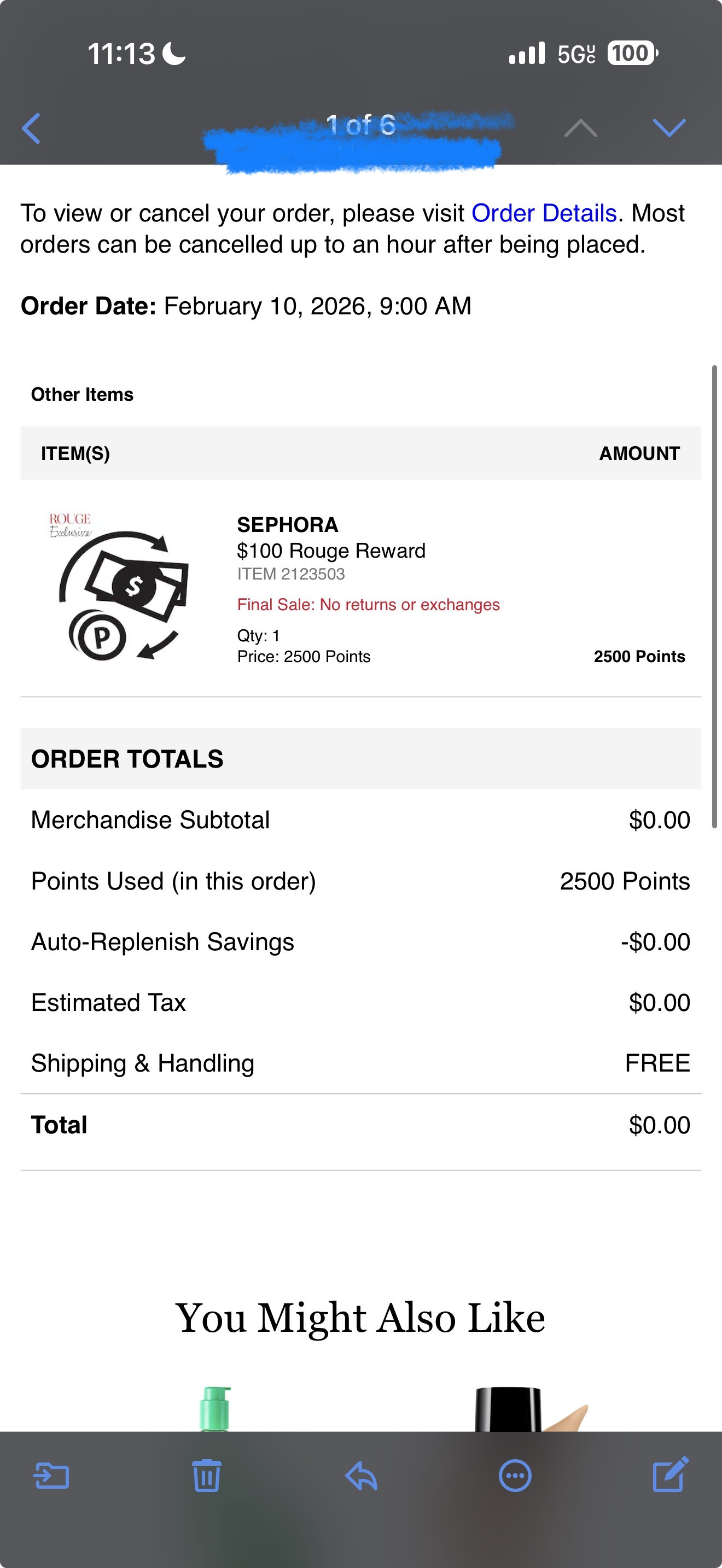
Task: Open more actions ellipsis icon
Action: (x=515, y=1476)
